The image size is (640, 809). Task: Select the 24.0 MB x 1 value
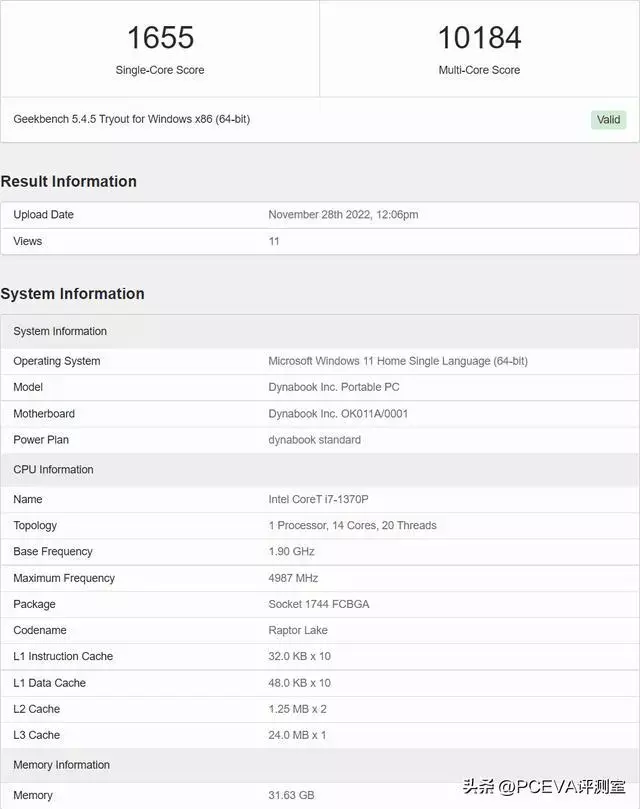(297, 735)
